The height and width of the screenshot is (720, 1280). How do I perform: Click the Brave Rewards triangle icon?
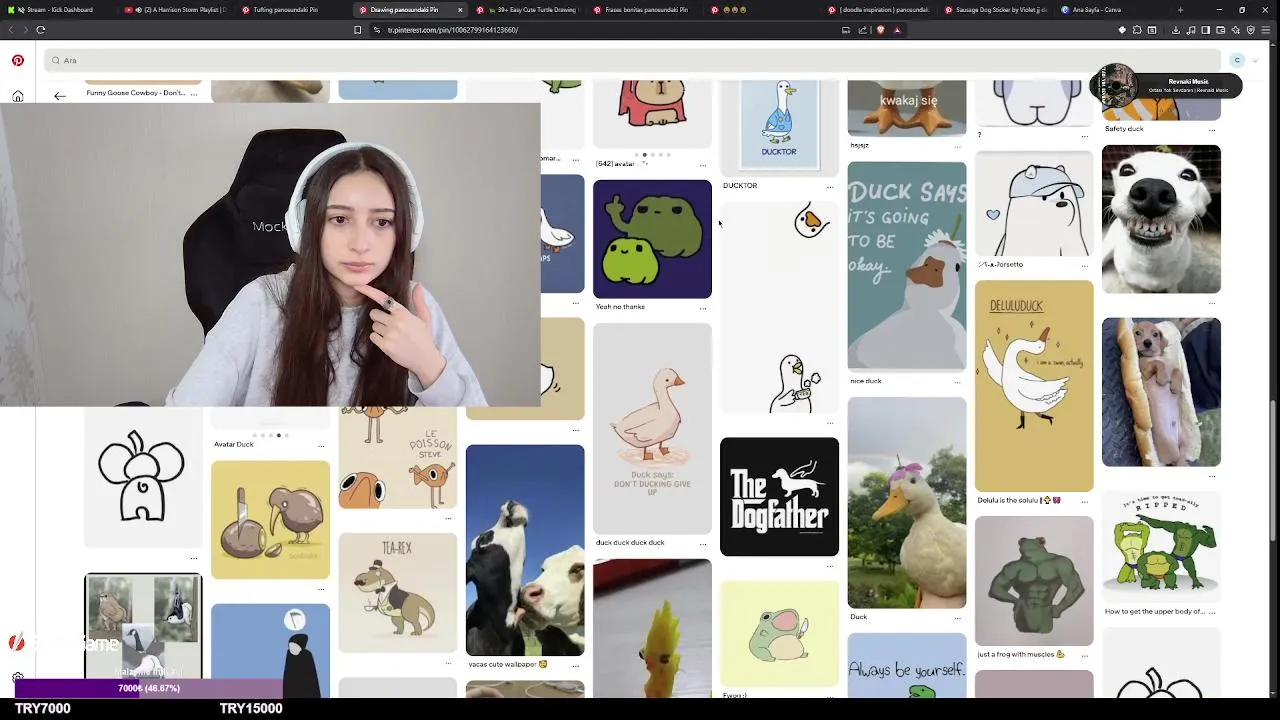click(x=897, y=30)
